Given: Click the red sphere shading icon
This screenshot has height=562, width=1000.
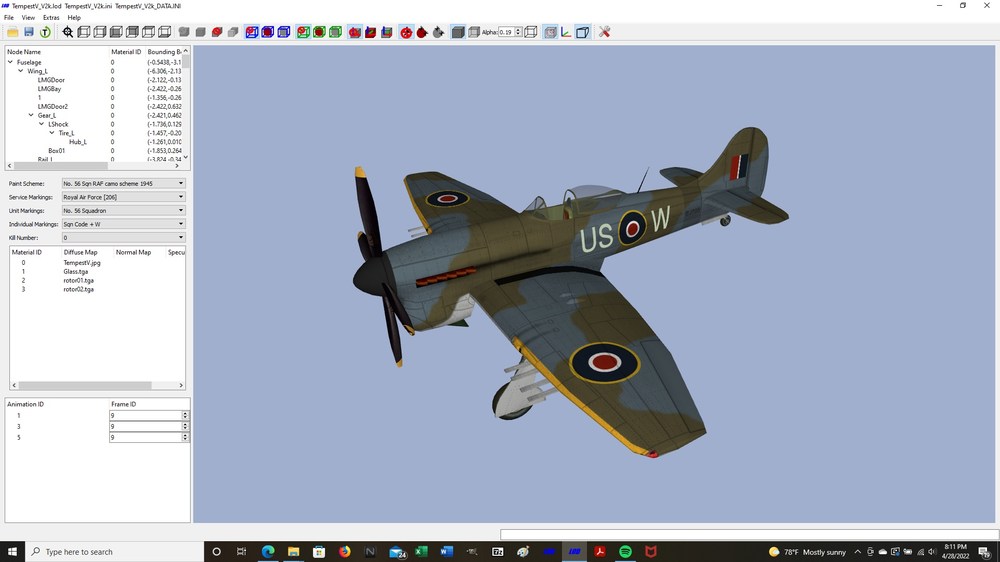Looking at the screenshot, I should (x=217, y=32).
